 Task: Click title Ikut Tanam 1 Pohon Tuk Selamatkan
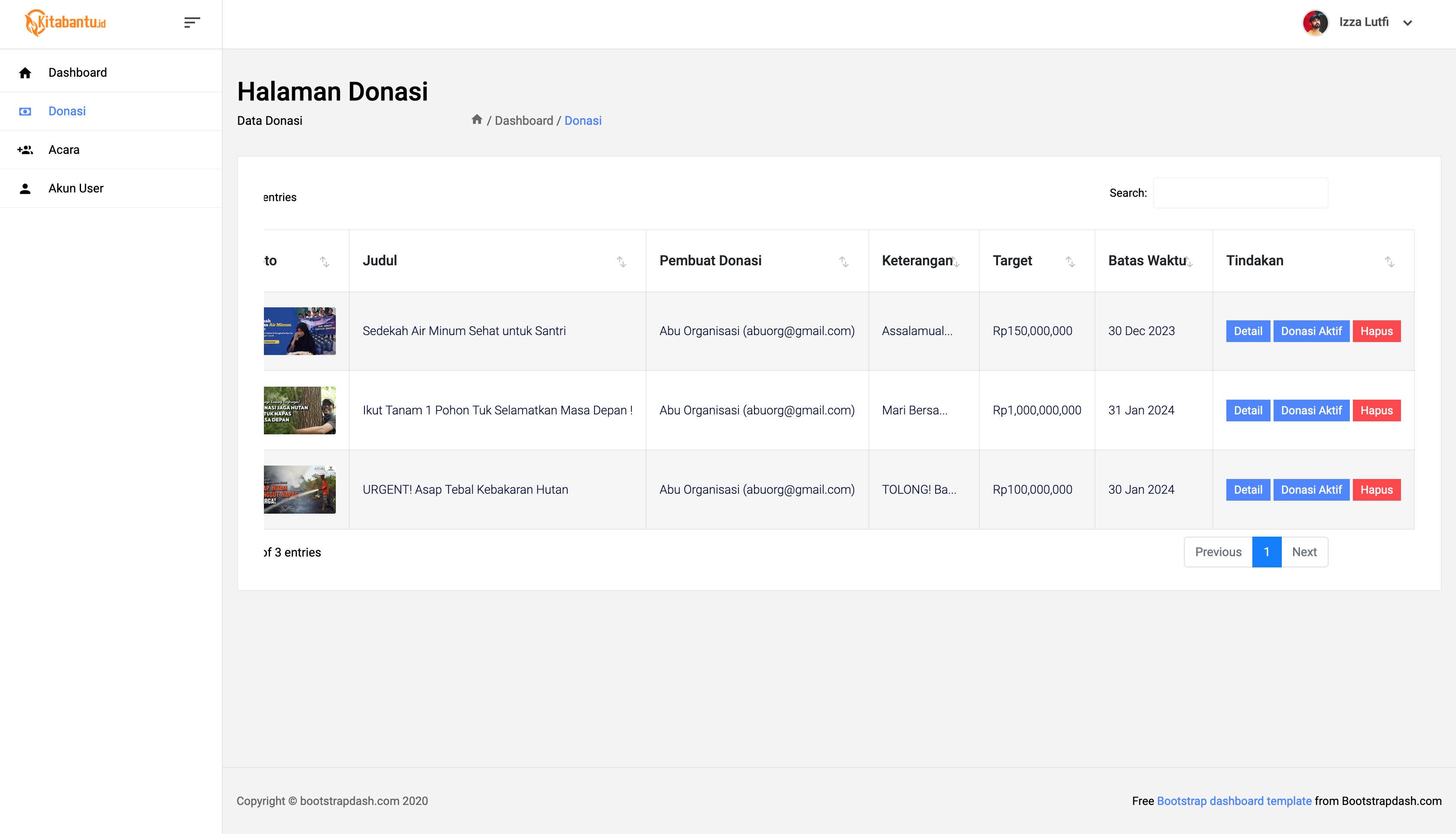click(497, 410)
